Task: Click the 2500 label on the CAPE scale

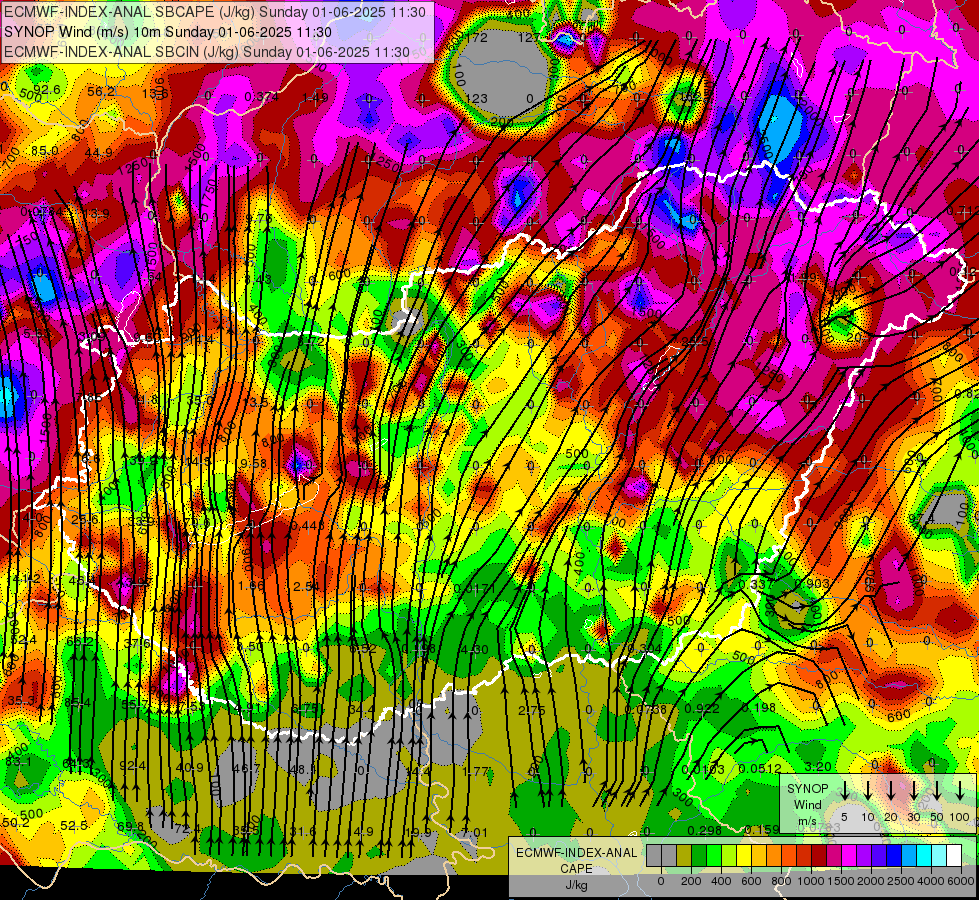Action: pos(902,881)
